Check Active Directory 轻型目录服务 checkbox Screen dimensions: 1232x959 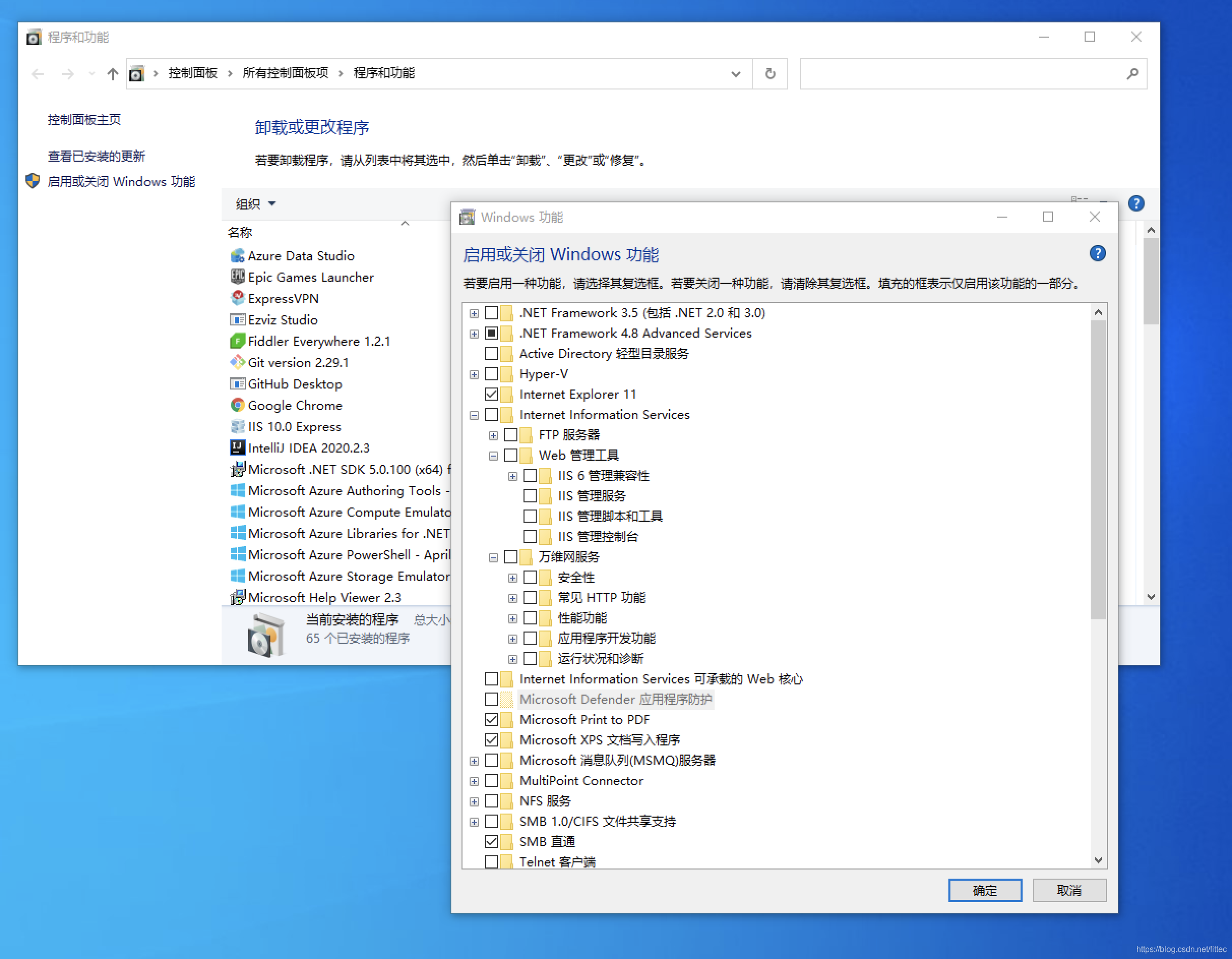pos(491,353)
